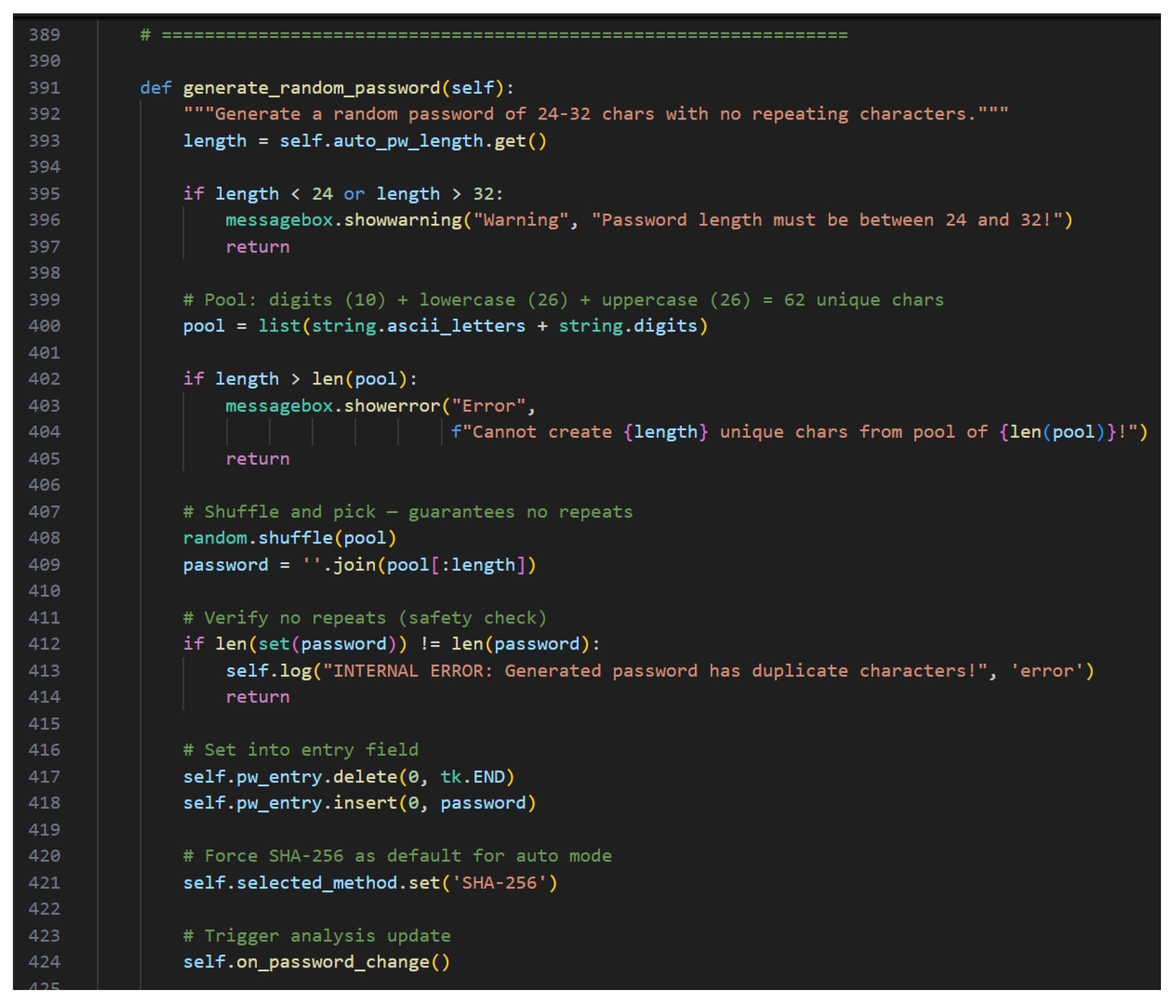Screen dimensions: 1176x1008
Task: Click line number 402 in the gutter
Action: (x=44, y=379)
